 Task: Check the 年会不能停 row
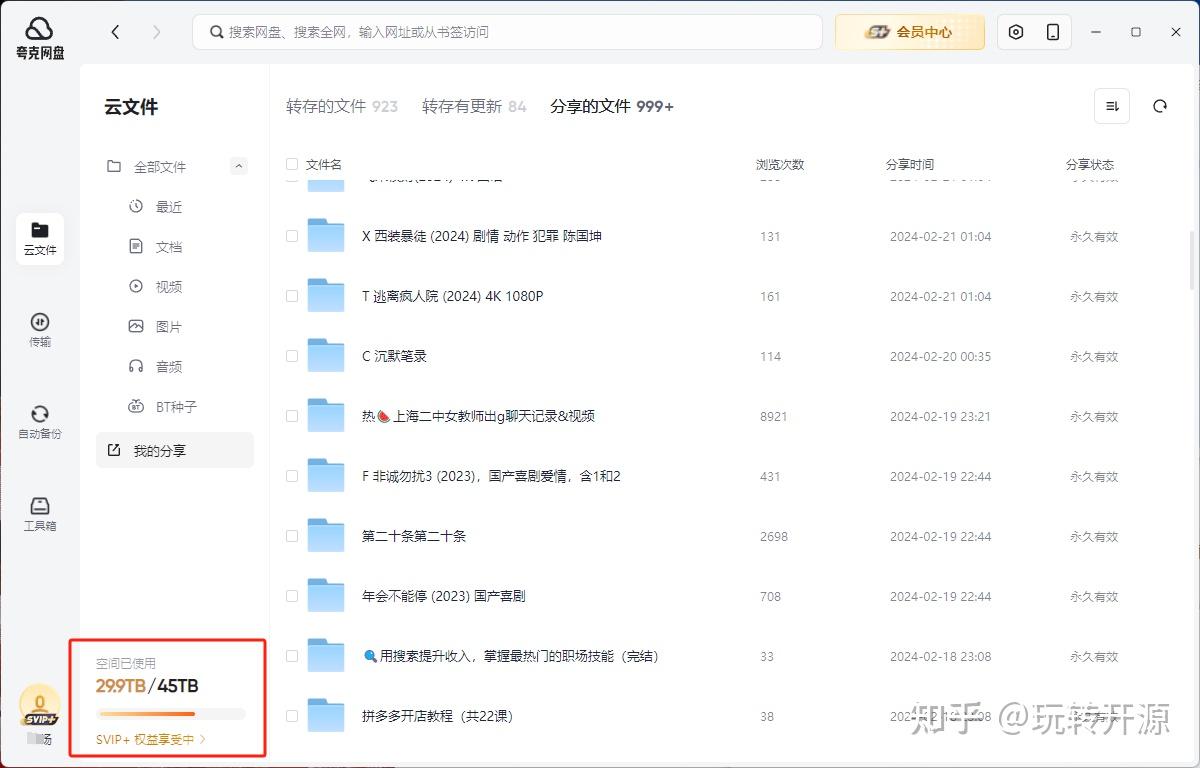[292, 596]
